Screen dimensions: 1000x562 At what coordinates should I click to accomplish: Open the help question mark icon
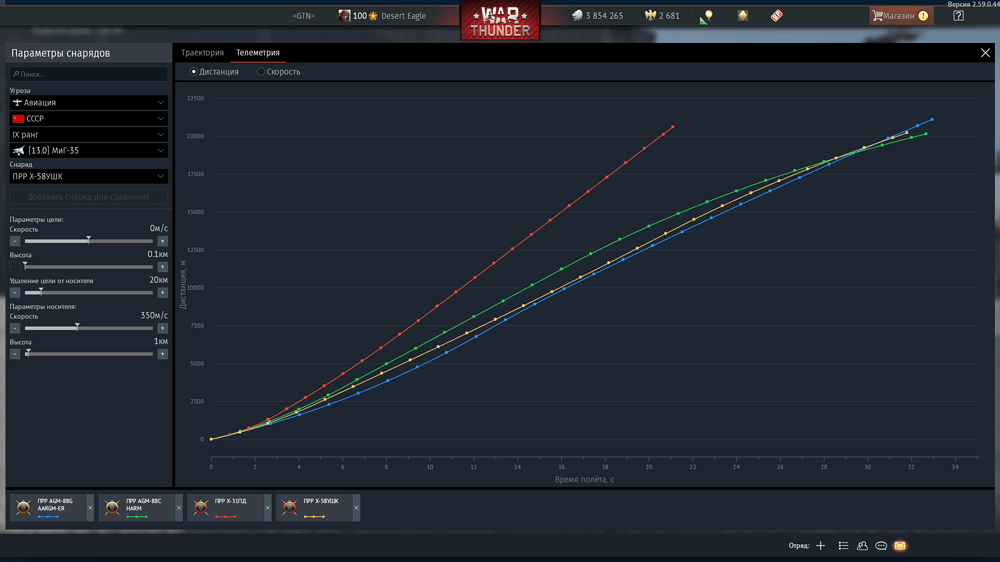[x=959, y=16]
